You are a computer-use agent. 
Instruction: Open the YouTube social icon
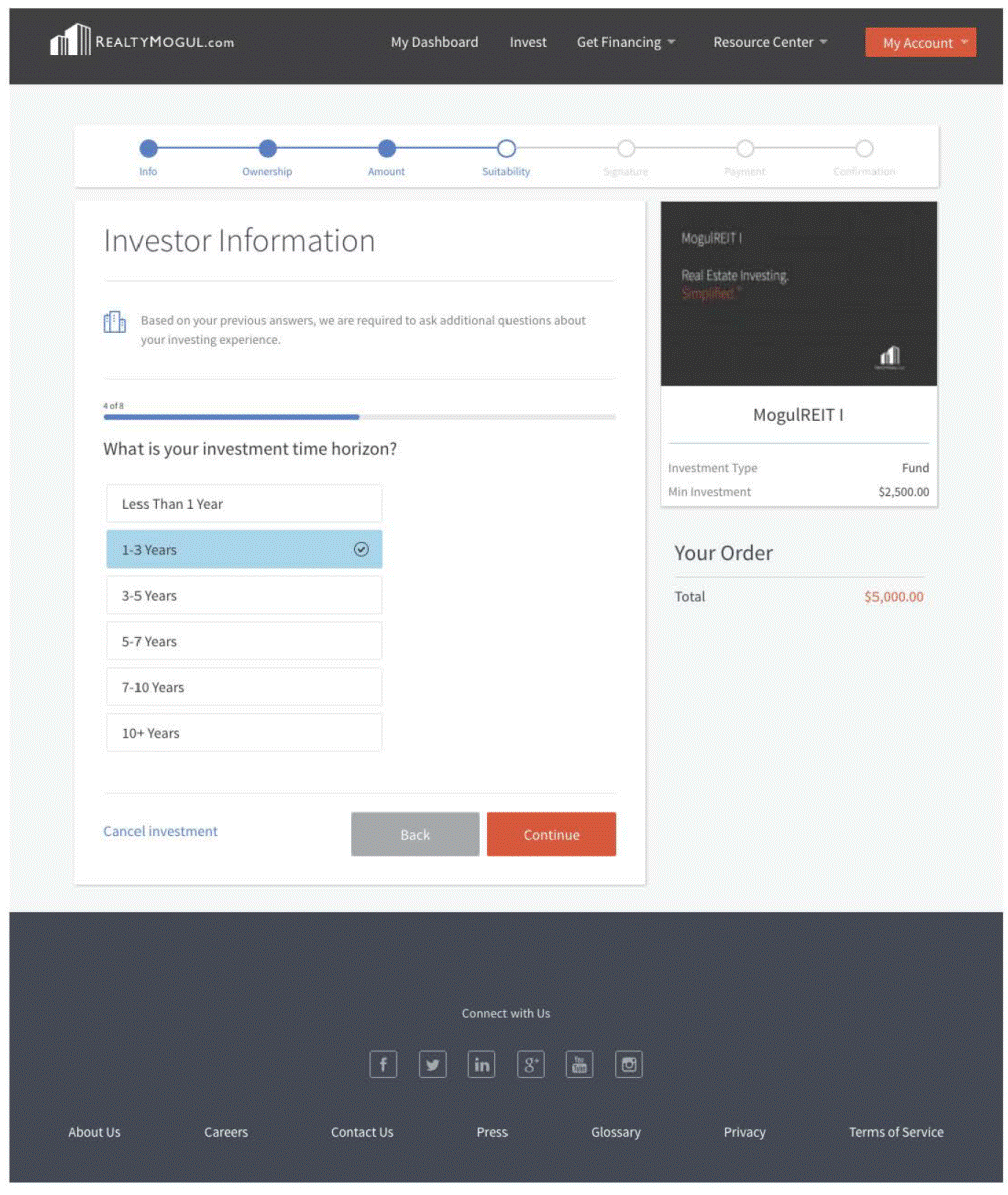pos(580,1065)
